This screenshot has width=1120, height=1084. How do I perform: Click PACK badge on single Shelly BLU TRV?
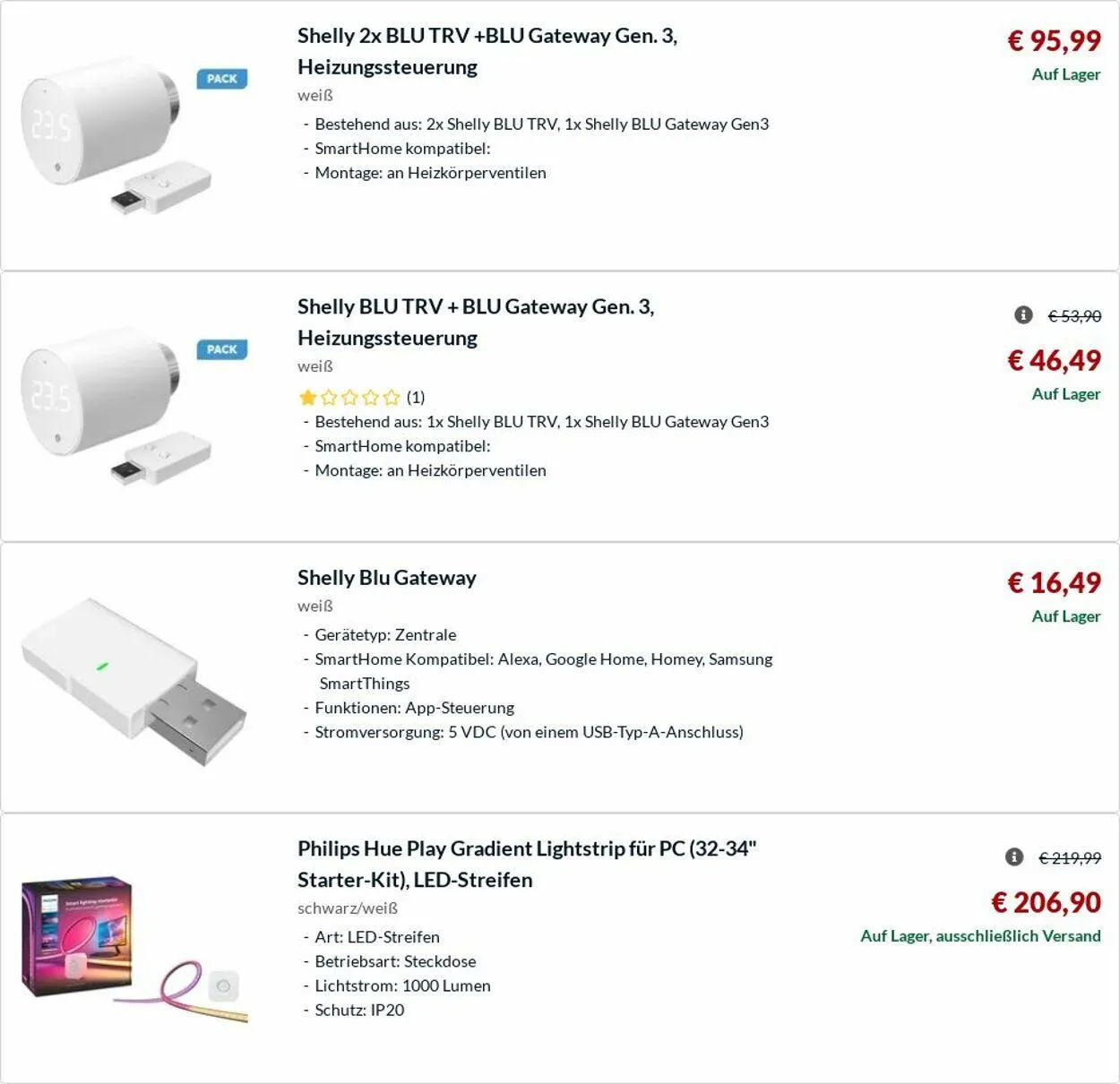[221, 349]
